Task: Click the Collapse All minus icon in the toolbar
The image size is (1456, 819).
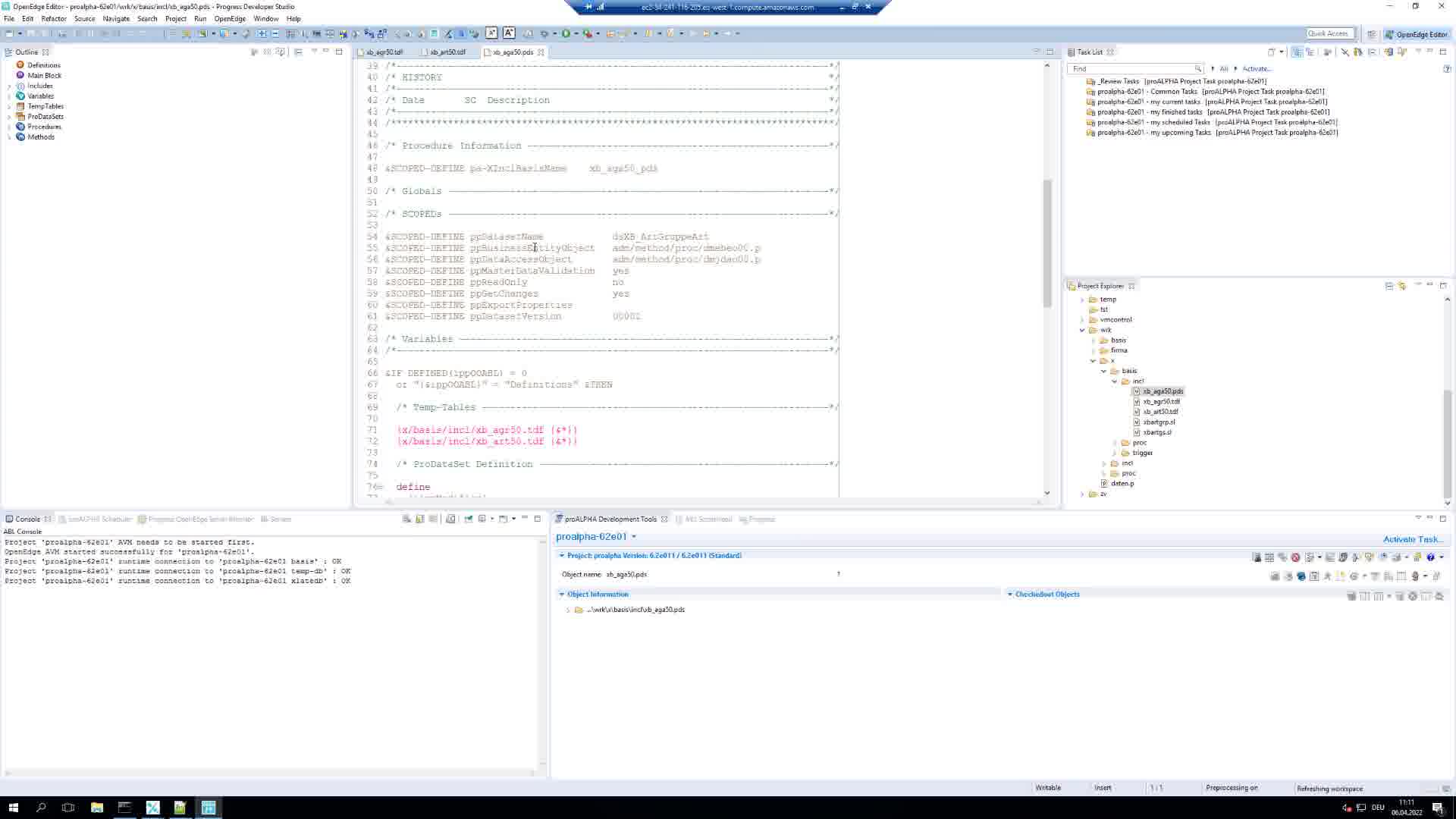Action: (x=275, y=33)
